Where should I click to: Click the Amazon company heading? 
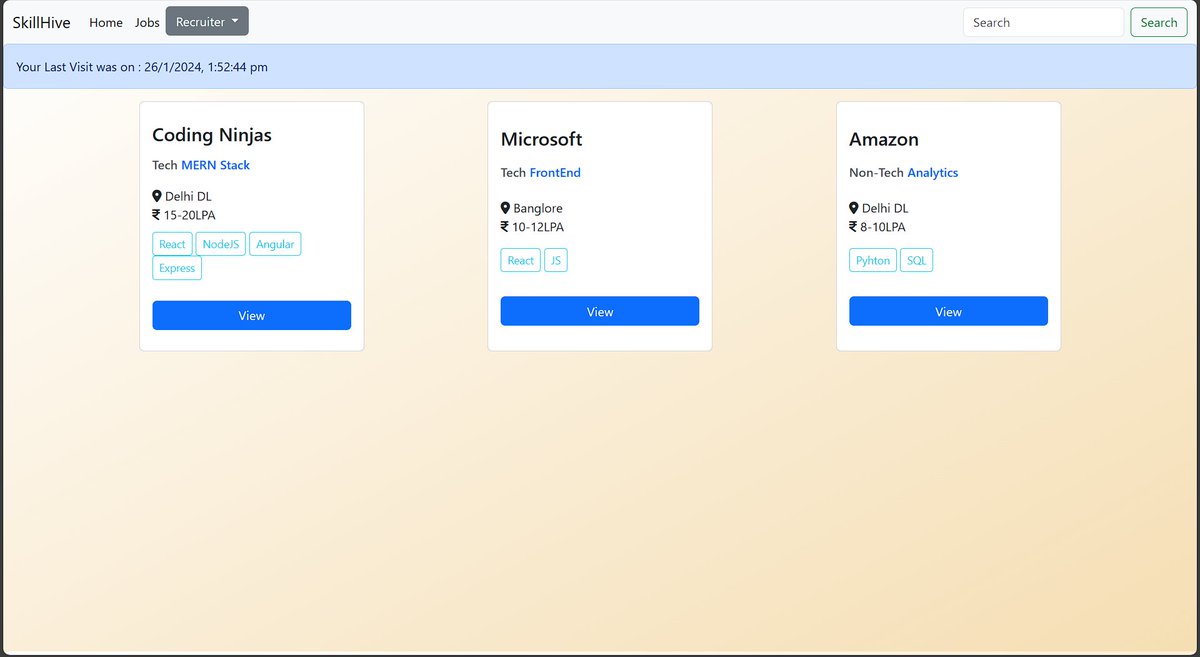(x=884, y=139)
